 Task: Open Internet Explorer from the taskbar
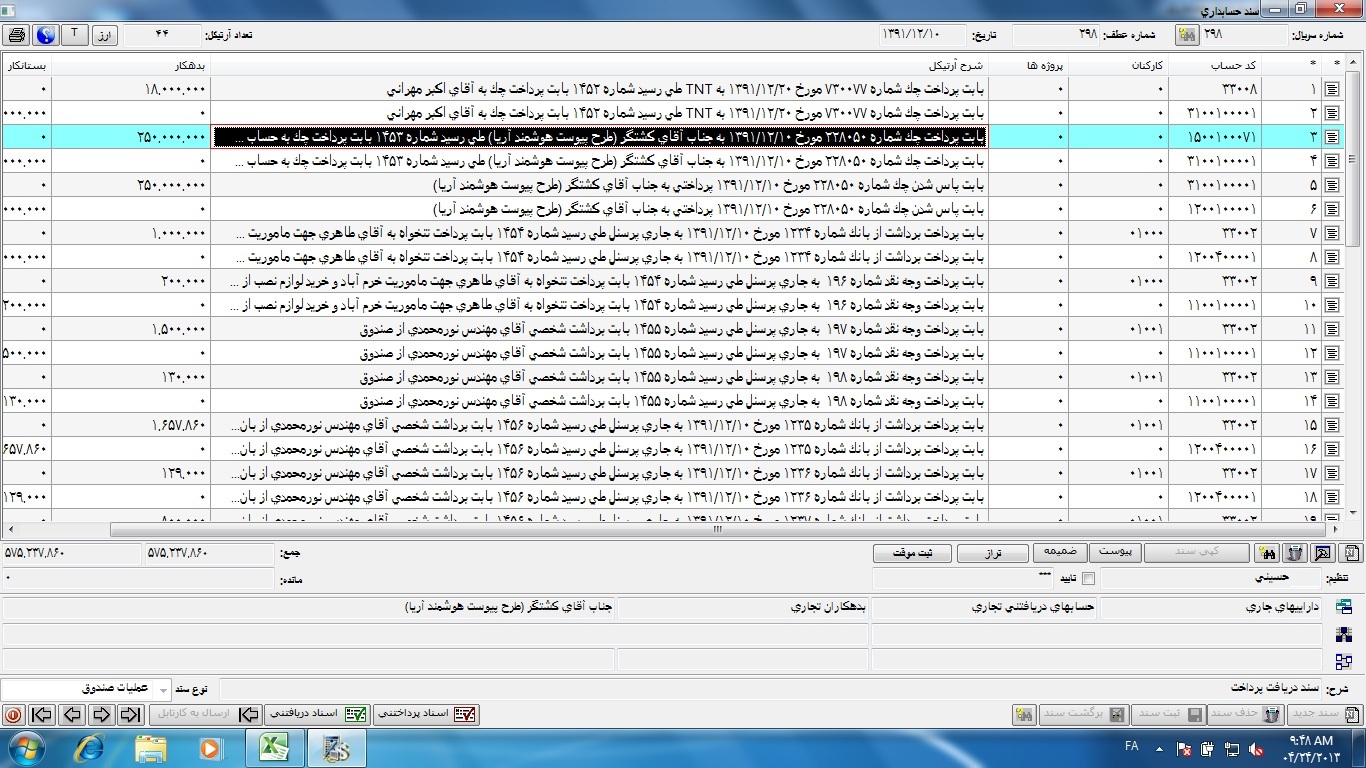click(x=88, y=747)
